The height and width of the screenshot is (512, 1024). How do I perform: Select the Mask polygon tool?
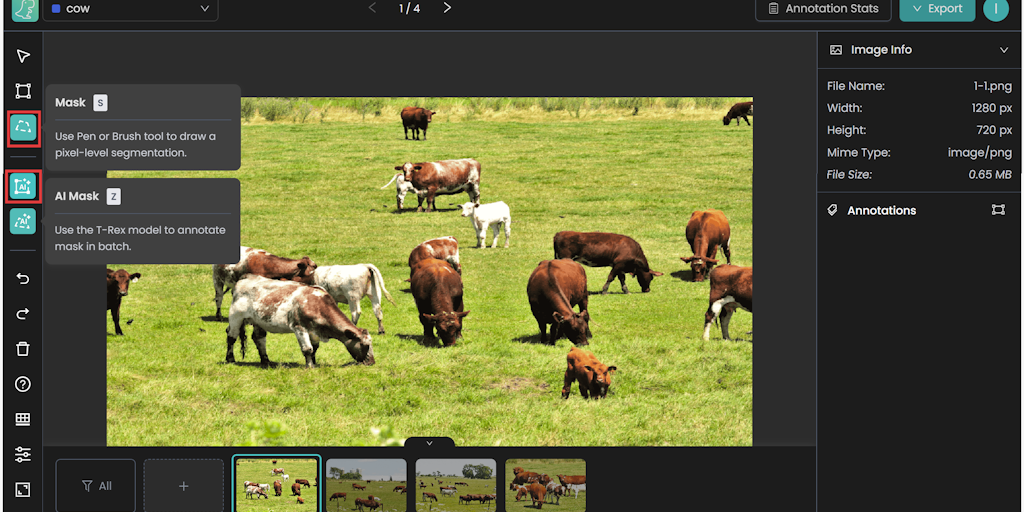pos(24,129)
